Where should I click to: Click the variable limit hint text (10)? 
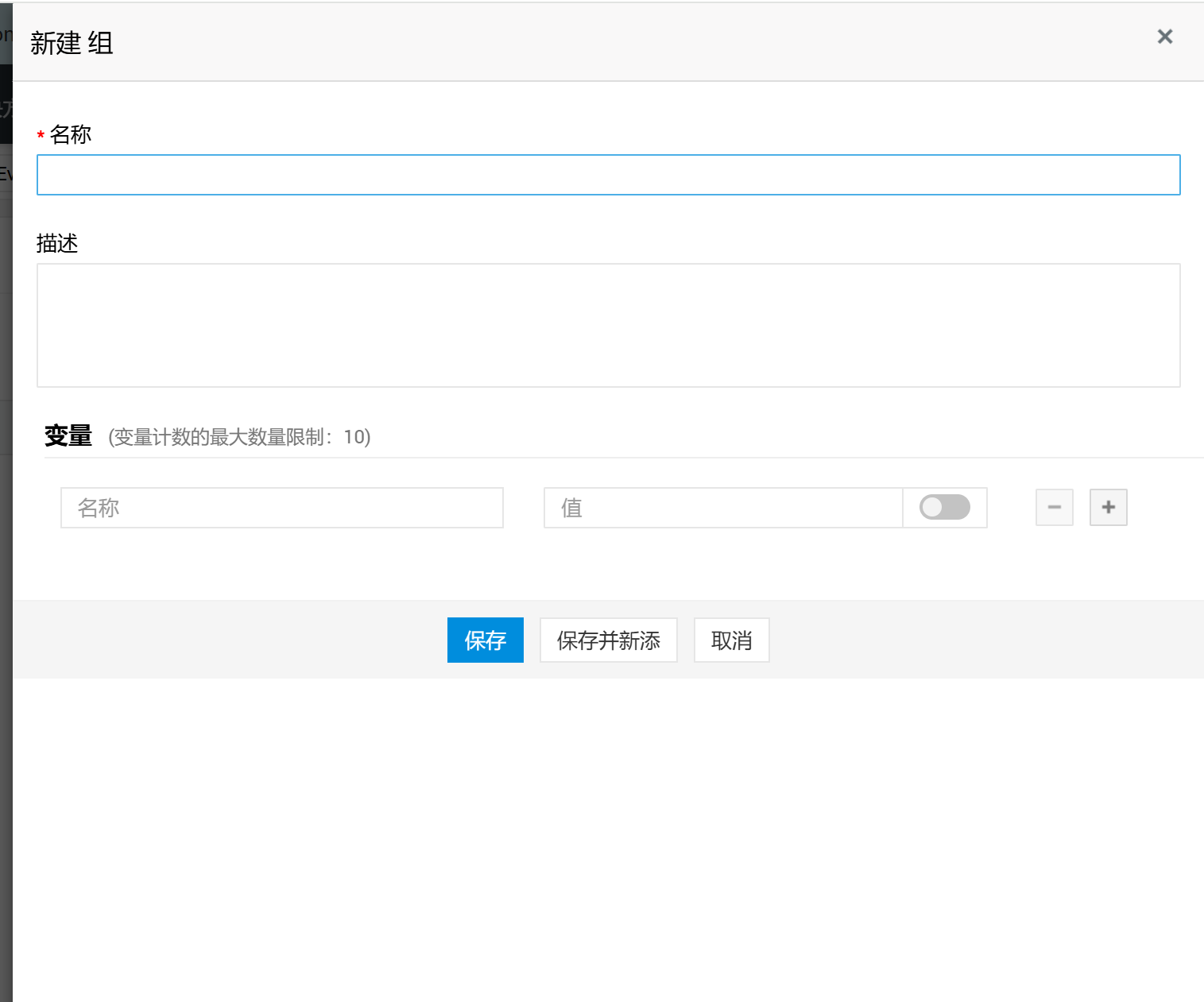(239, 437)
